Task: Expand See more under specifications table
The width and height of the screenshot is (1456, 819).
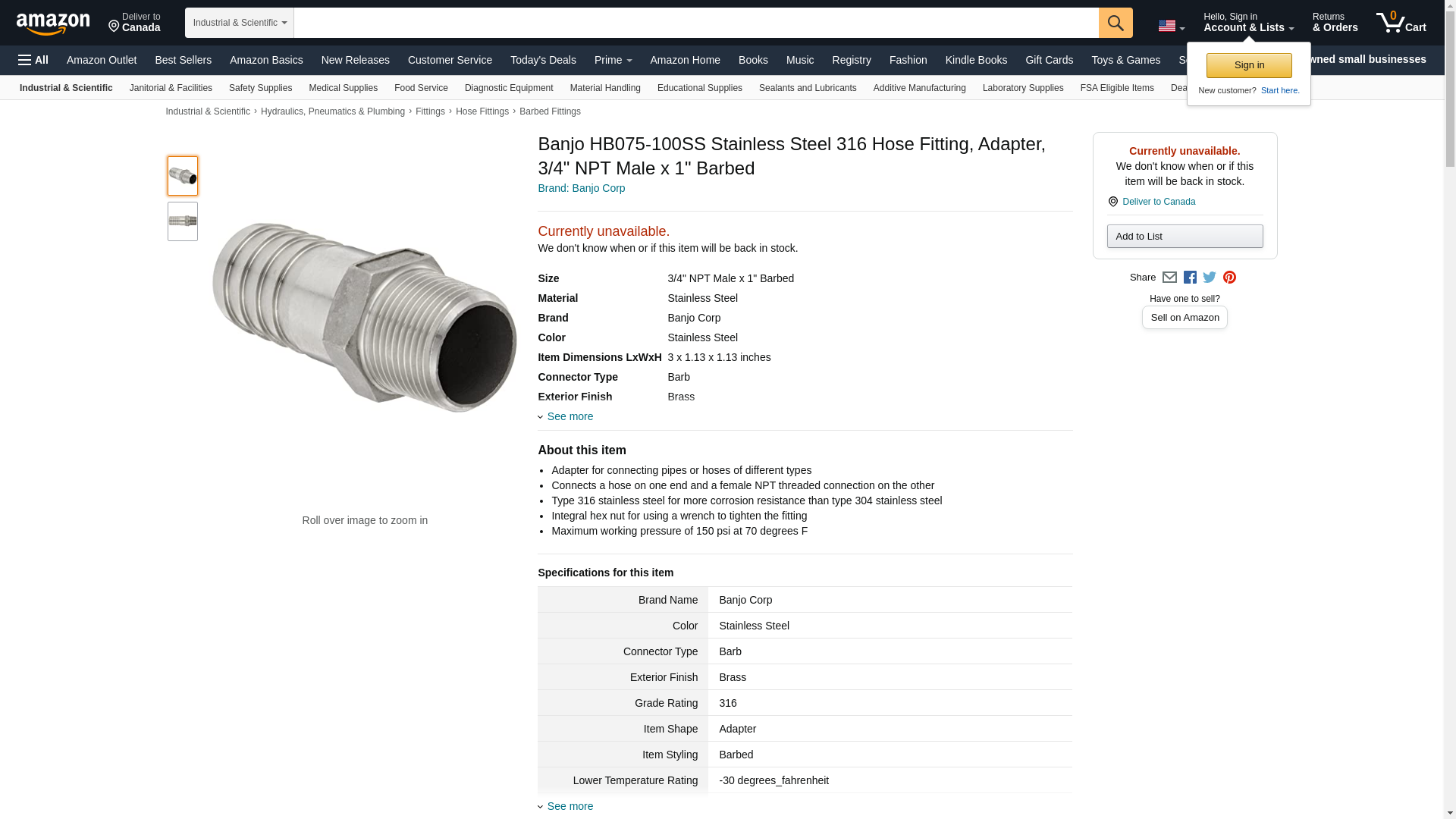Action: [570, 806]
